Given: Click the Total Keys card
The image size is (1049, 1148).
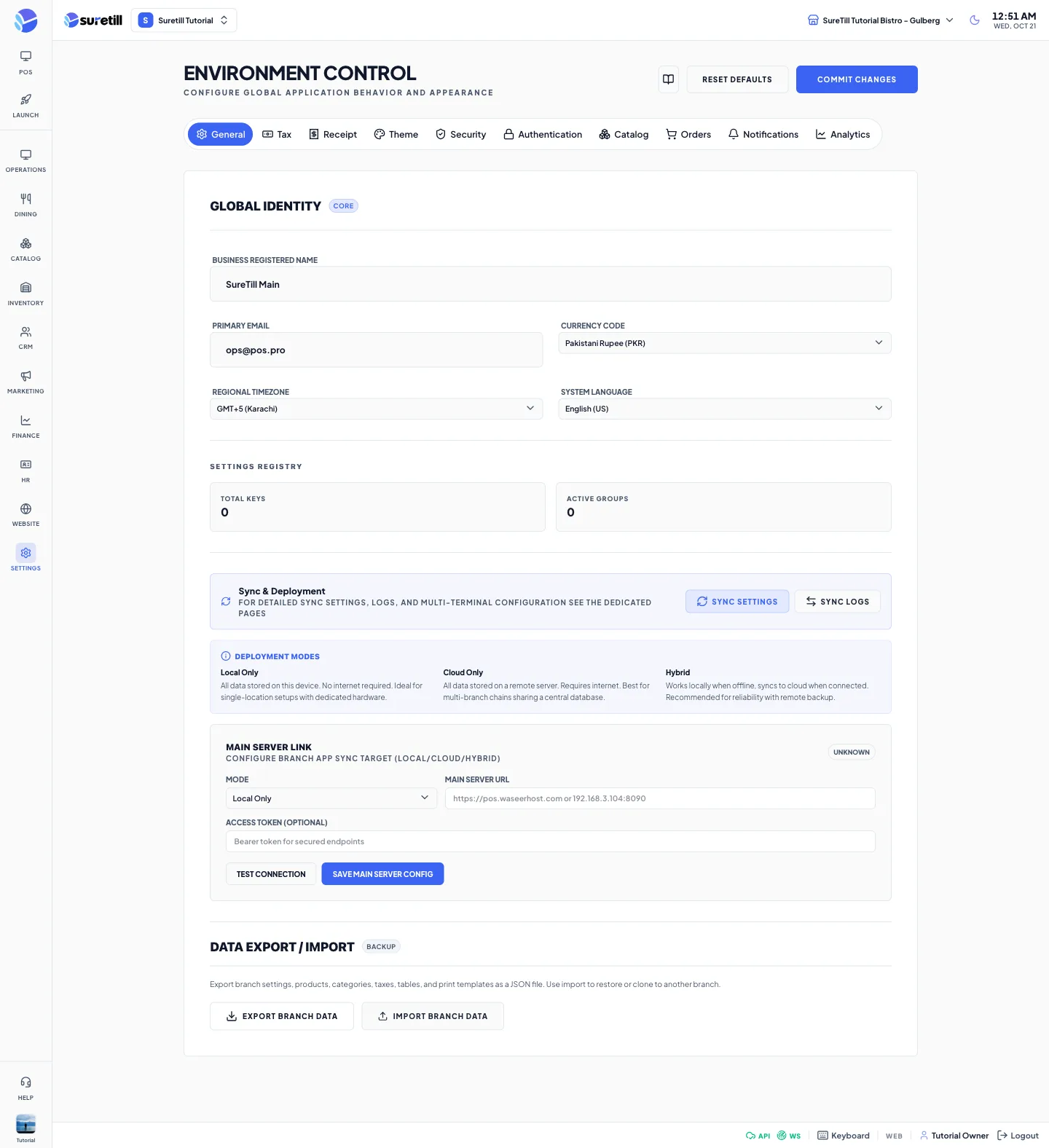Looking at the screenshot, I should click(377, 507).
